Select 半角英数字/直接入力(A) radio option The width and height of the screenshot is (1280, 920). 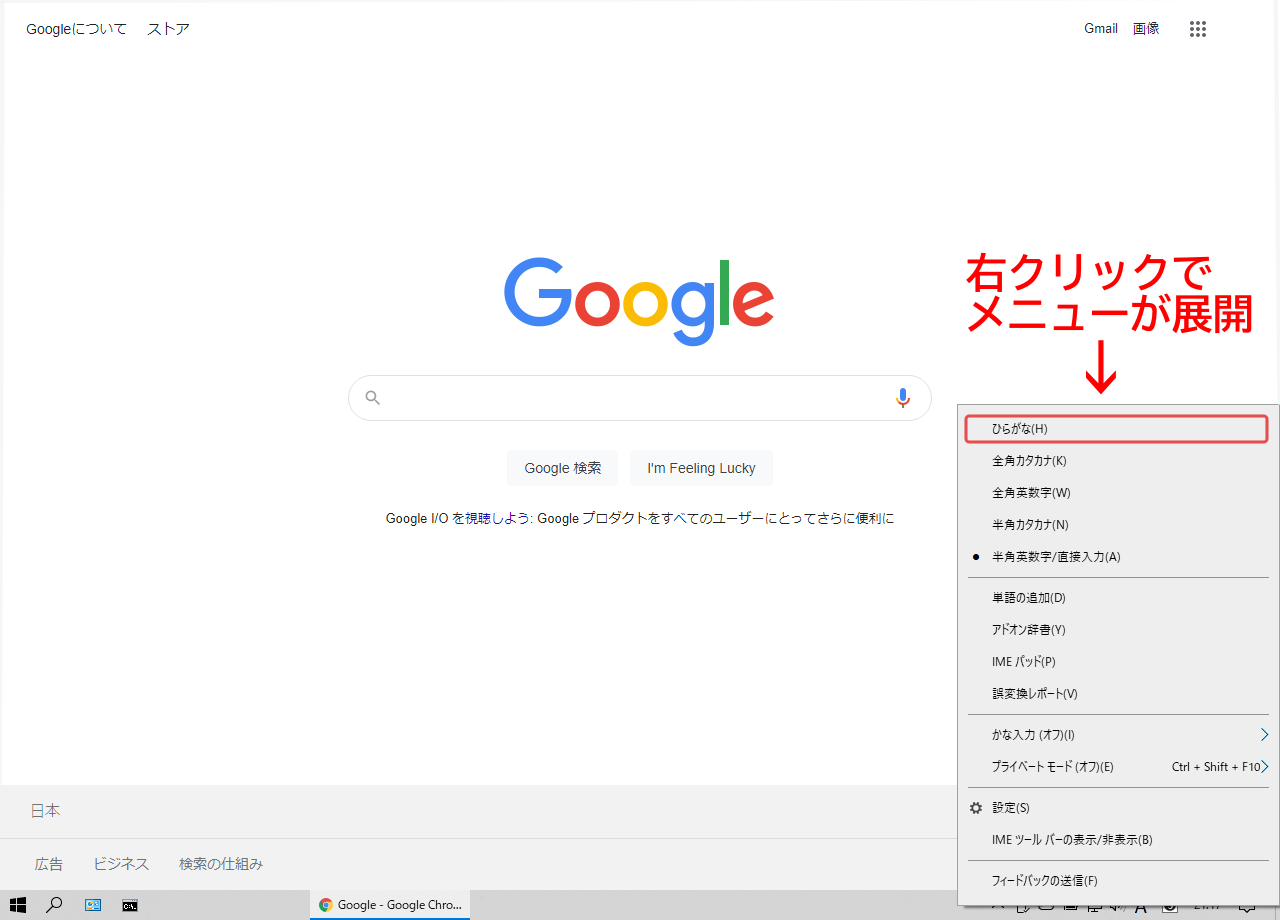pos(1118,557)
